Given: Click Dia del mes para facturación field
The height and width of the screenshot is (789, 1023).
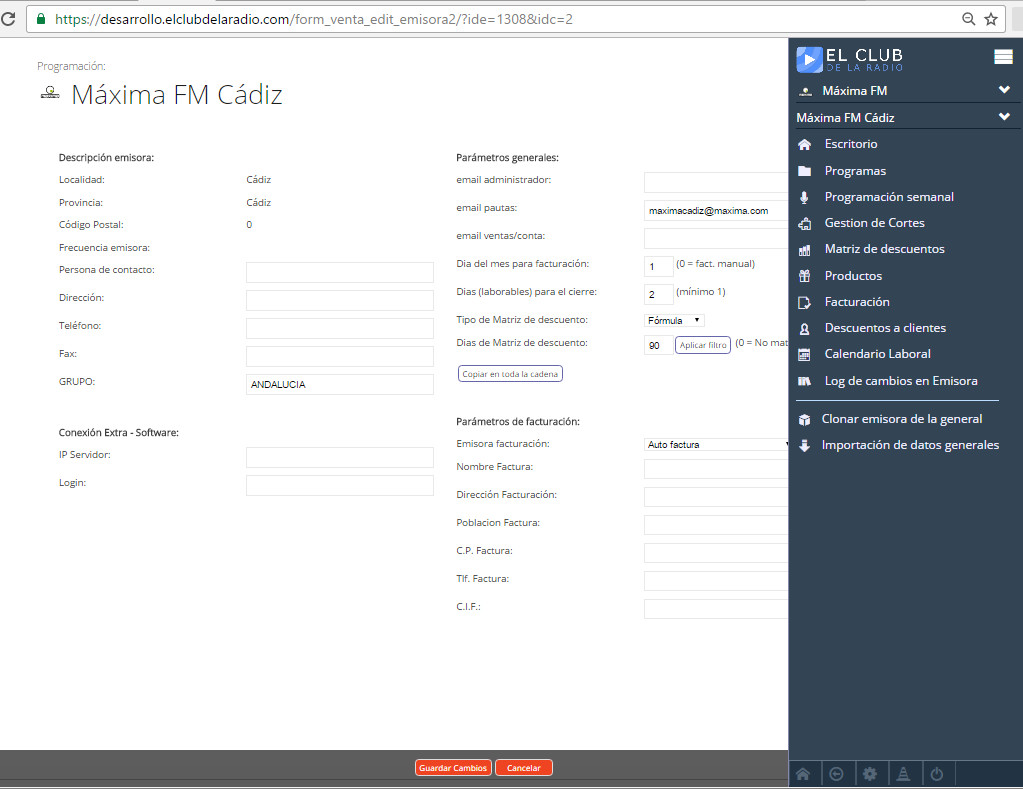Looking at the screenshot, I should (658, 266).
